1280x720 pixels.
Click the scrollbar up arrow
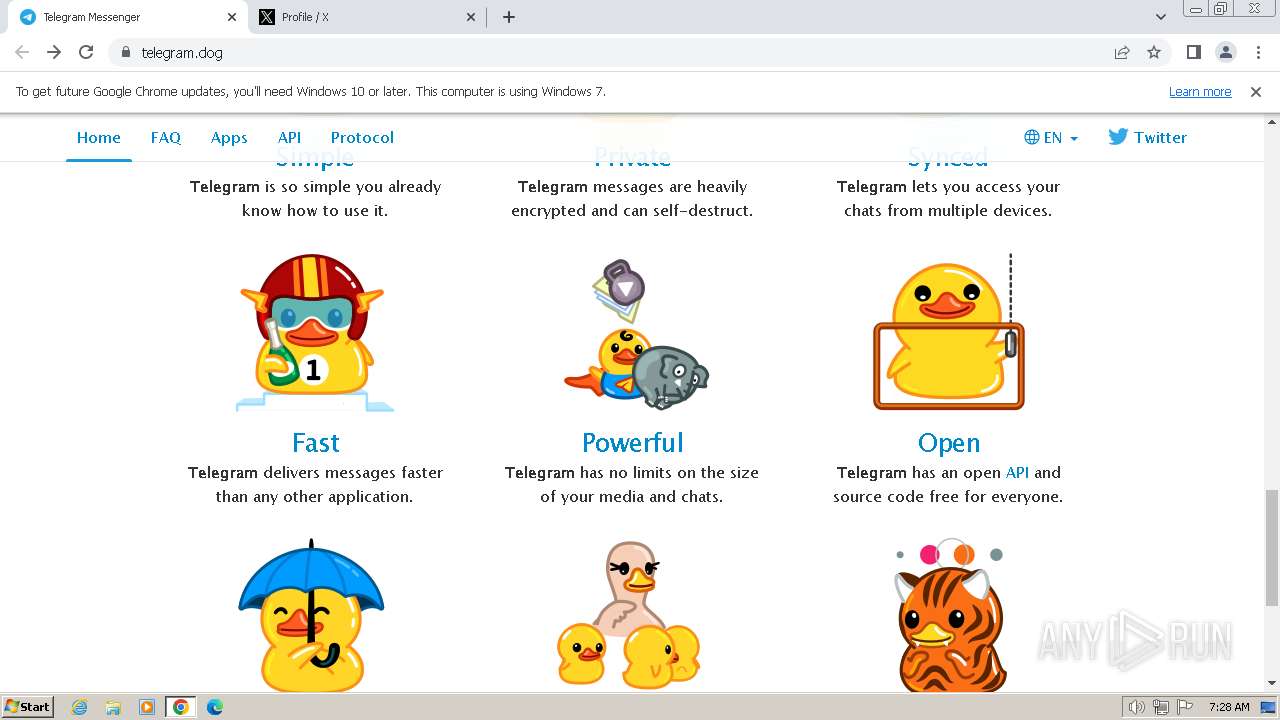point(1272,121)
